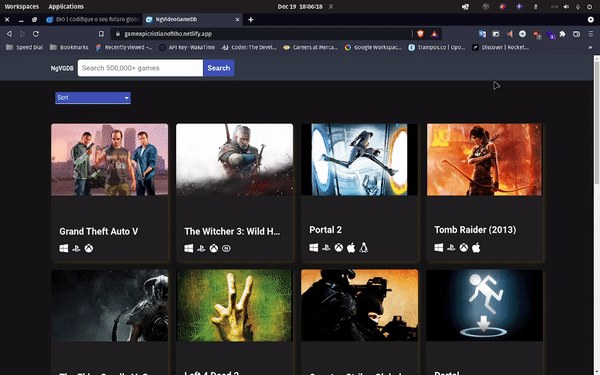
Task: Click the Portal 2 game title
Action: point(326,230)
